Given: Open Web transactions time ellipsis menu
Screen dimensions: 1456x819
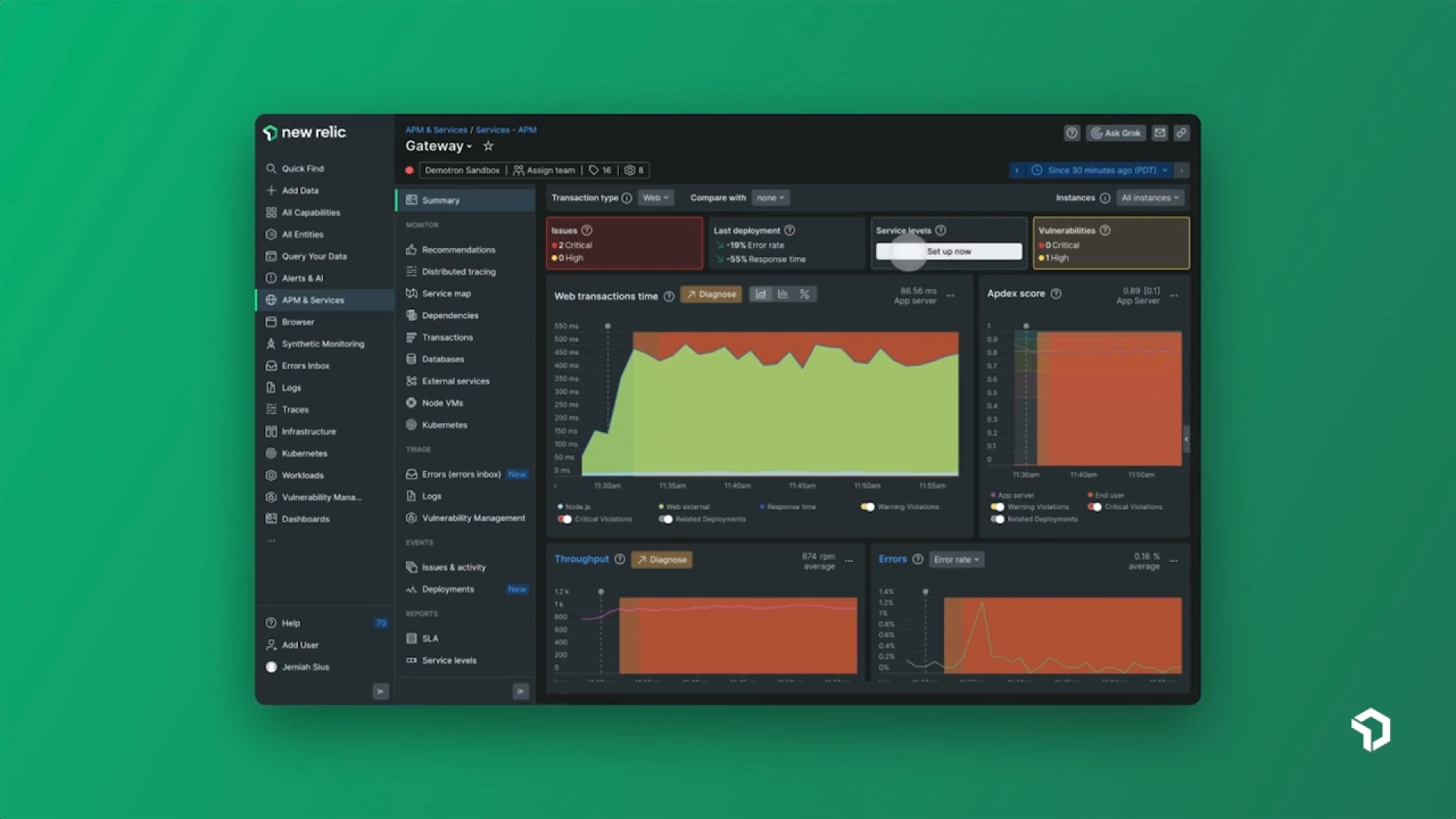Looking at the screenshot, I should coord(950,296).
